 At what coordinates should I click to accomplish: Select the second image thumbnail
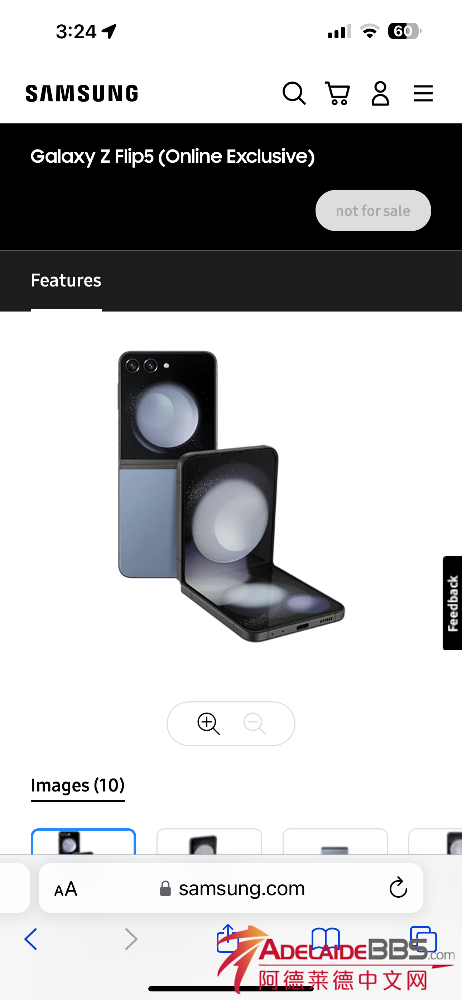coord(209,842)
